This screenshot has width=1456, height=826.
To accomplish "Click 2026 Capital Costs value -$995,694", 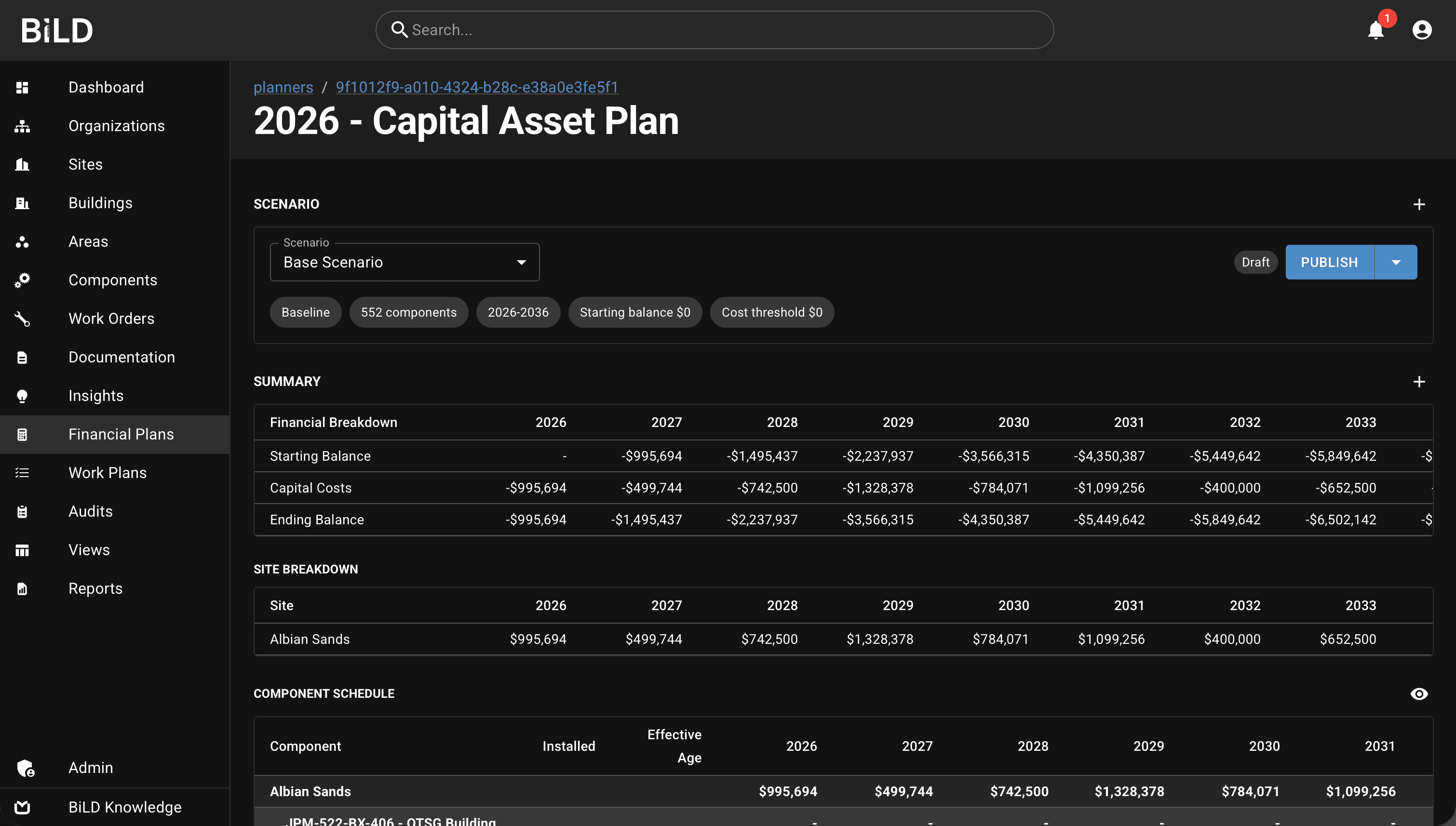I will tap(536, 488).
